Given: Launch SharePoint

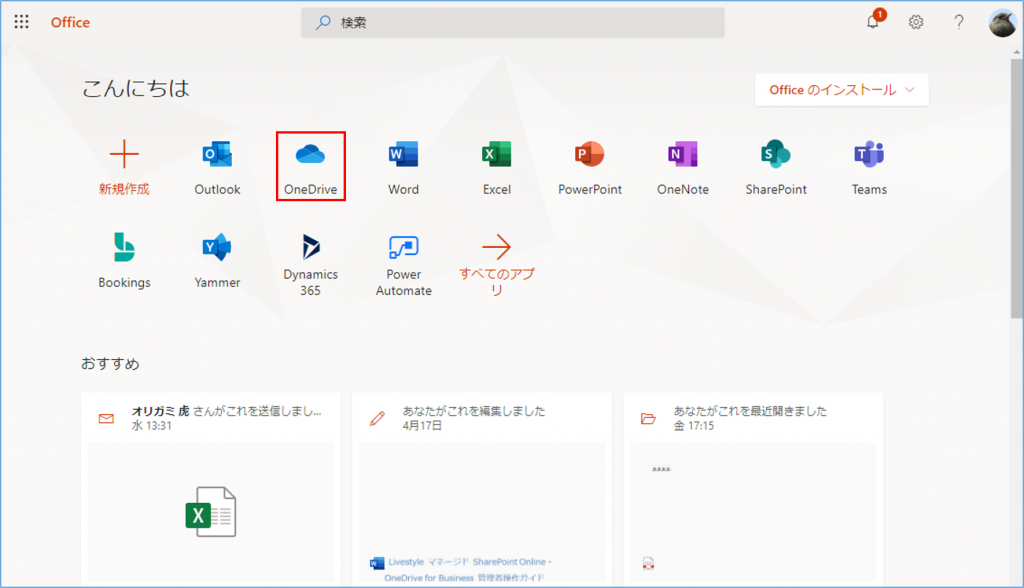Looking at the screenshot, I should (776, 168).
